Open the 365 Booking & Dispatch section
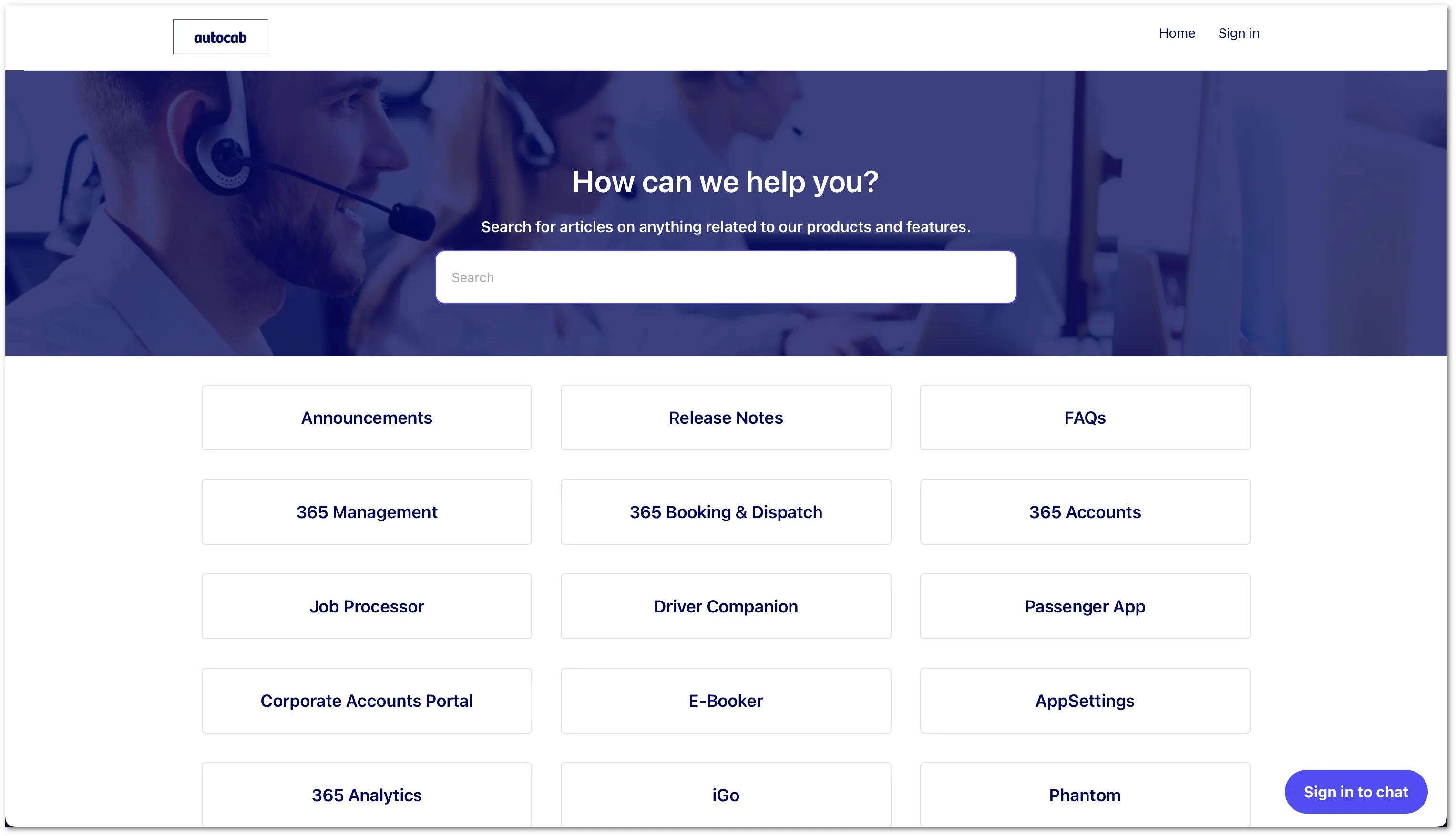The height and width of the screenshot is (836, 1456). tap(725, 511)
